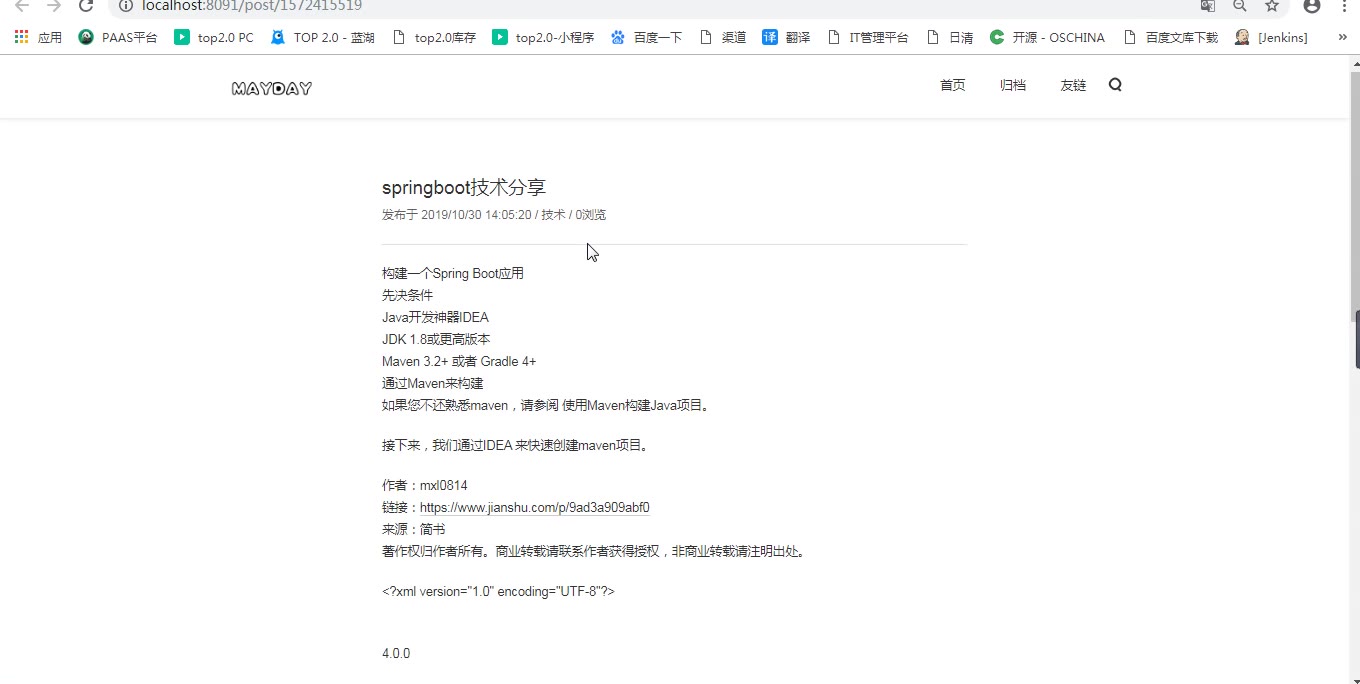Click the browser back arrow
This screenshot has height=684, width=1360.
[22, 6]
